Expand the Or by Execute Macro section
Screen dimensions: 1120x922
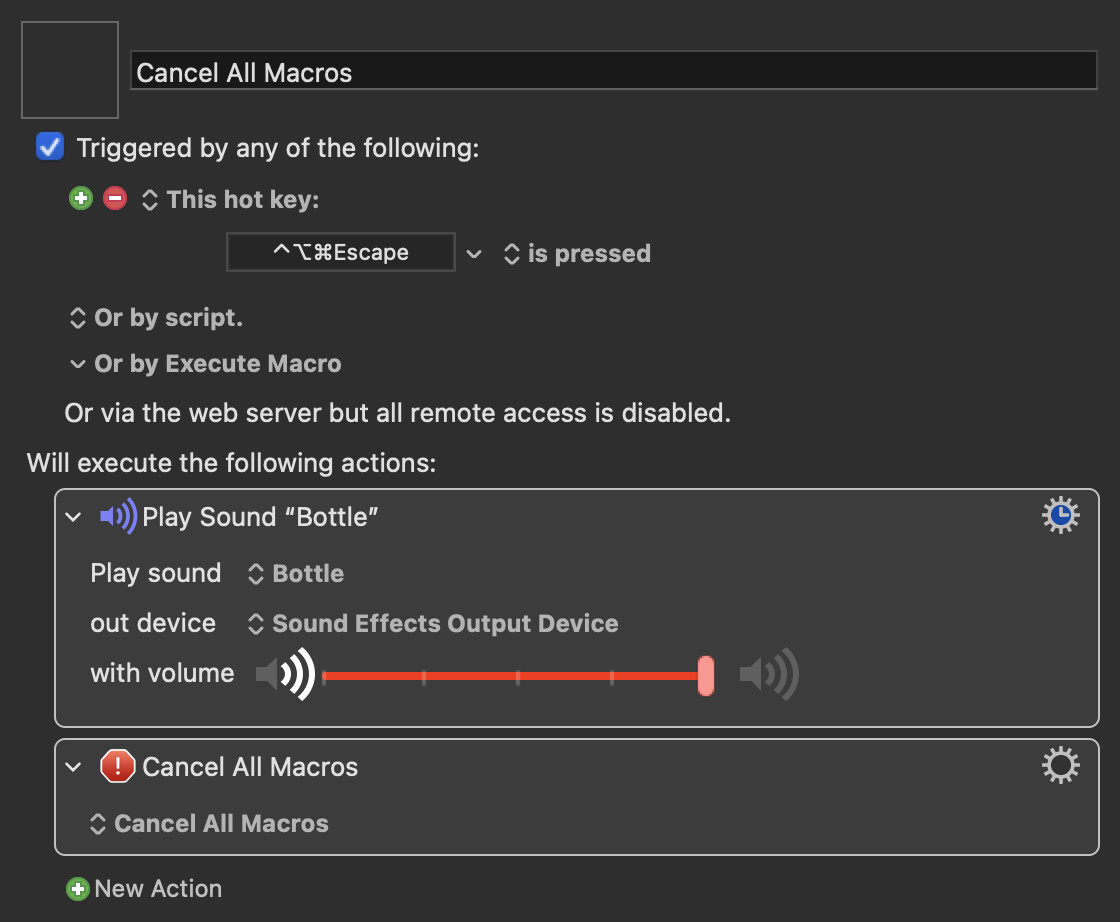pos(77,364)
